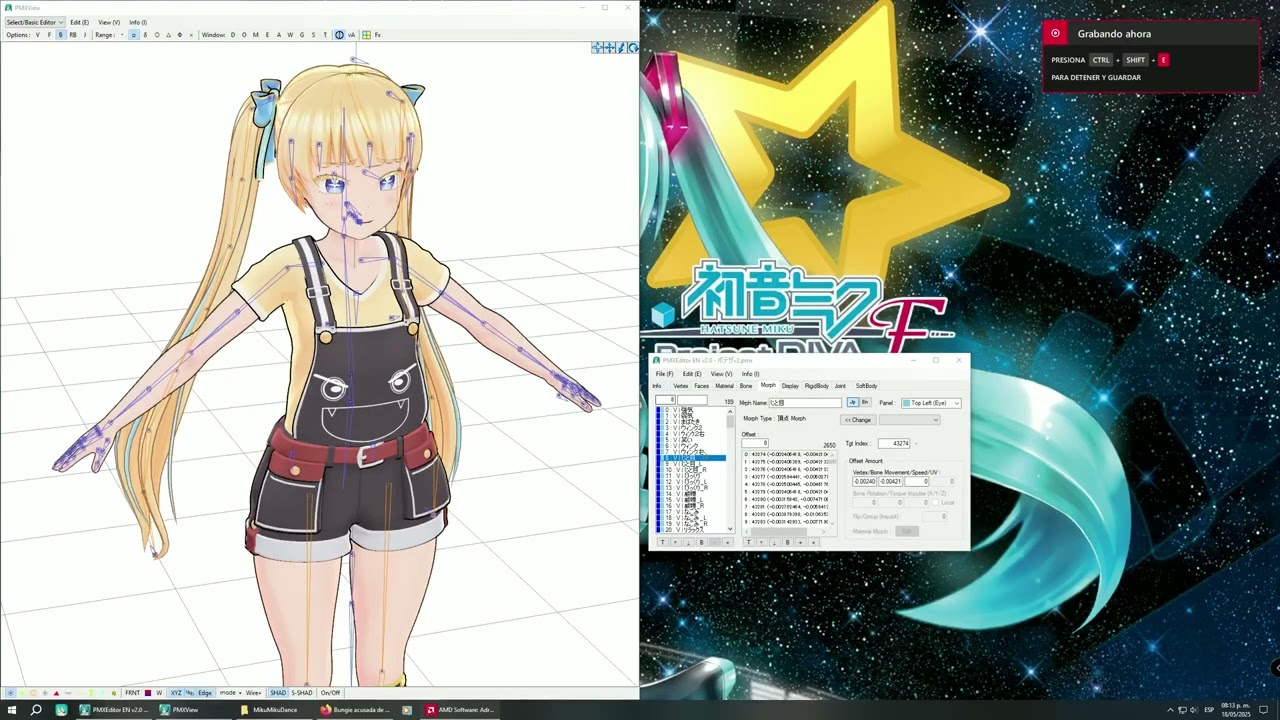Toggle Edge rendering in PMXView
The image size is (1280, 720).
(x=205, y=693)
